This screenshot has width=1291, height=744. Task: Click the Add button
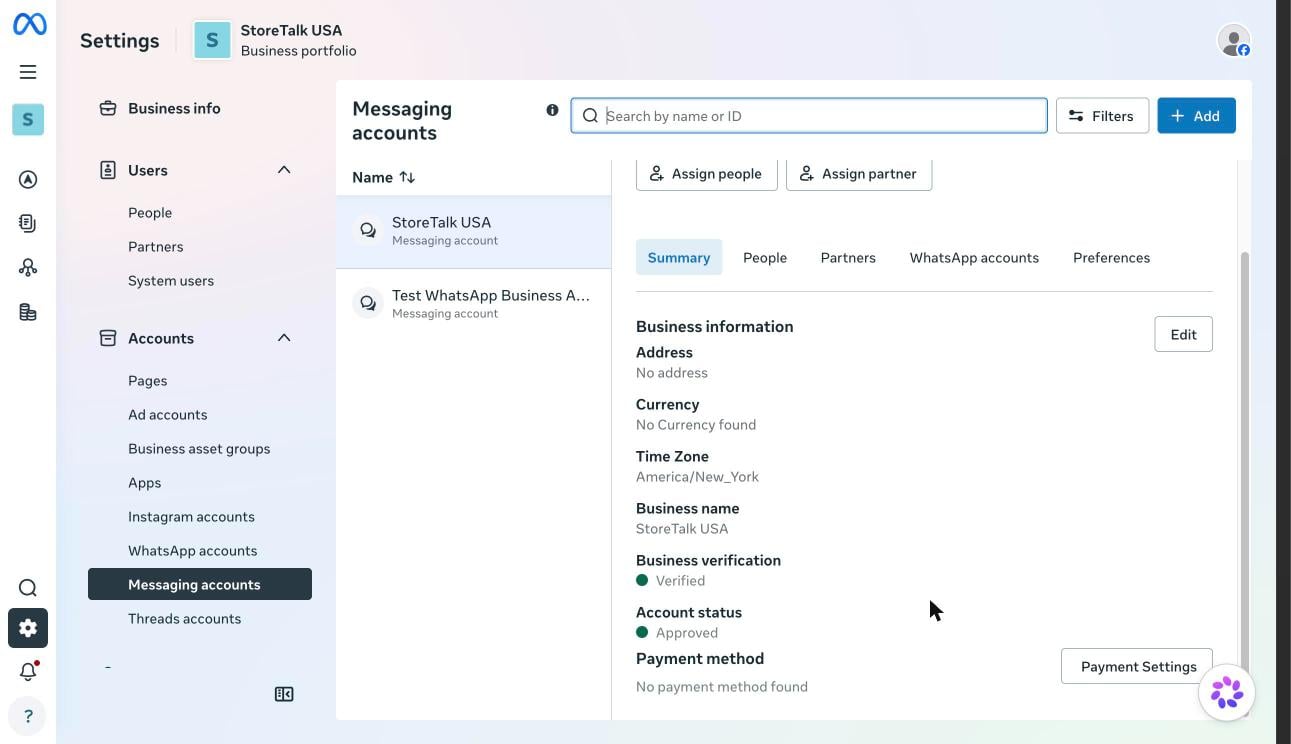(x=1196, y=116)
